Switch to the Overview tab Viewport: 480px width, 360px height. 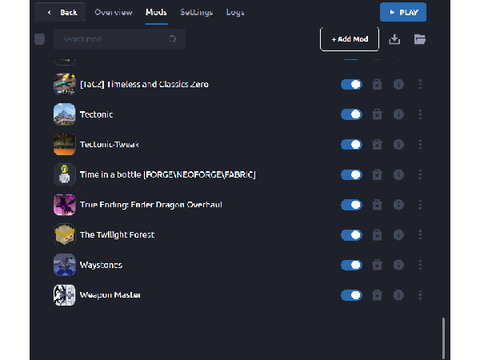tap(113, 12)
